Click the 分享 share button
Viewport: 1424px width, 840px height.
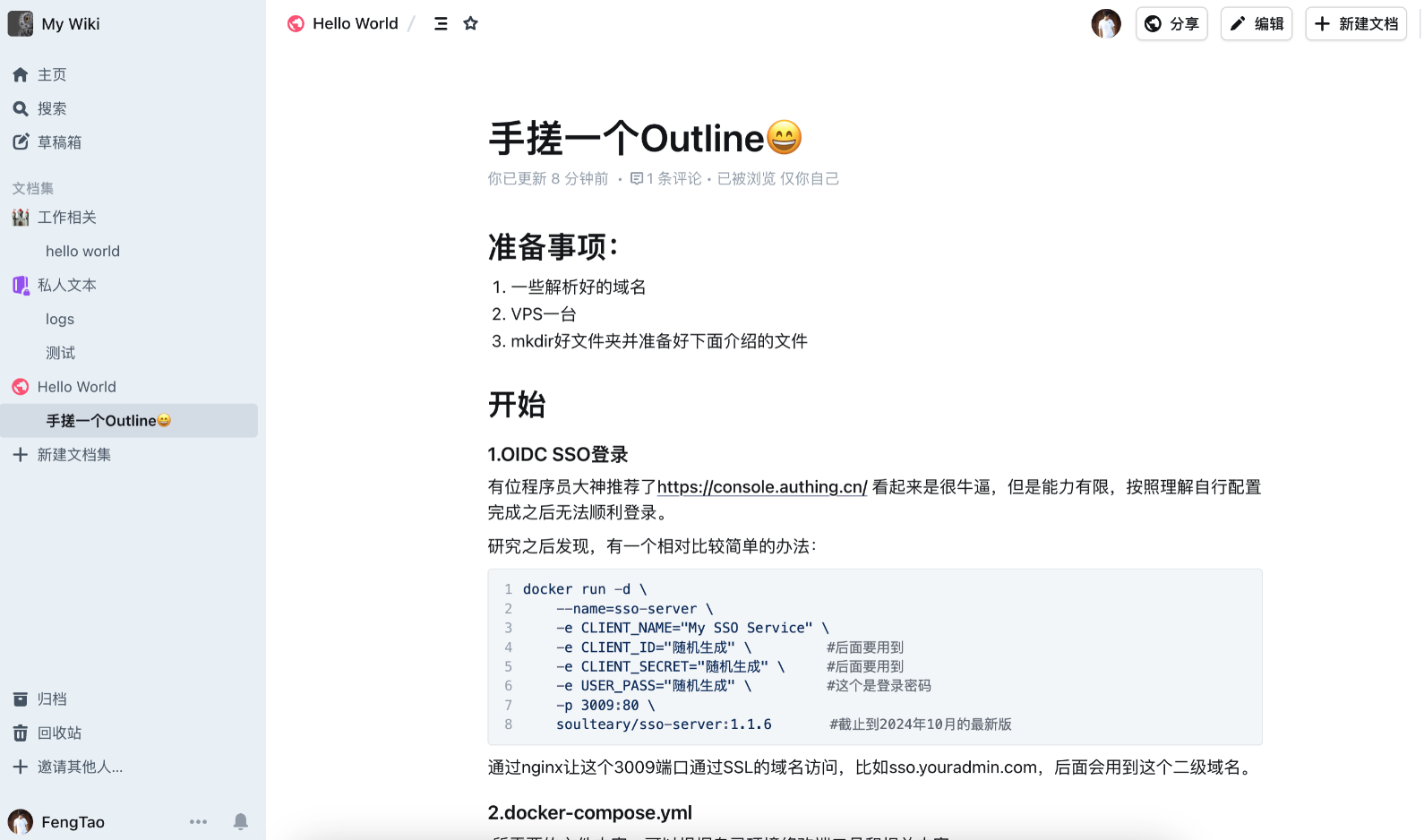(x=1171, y=24)
